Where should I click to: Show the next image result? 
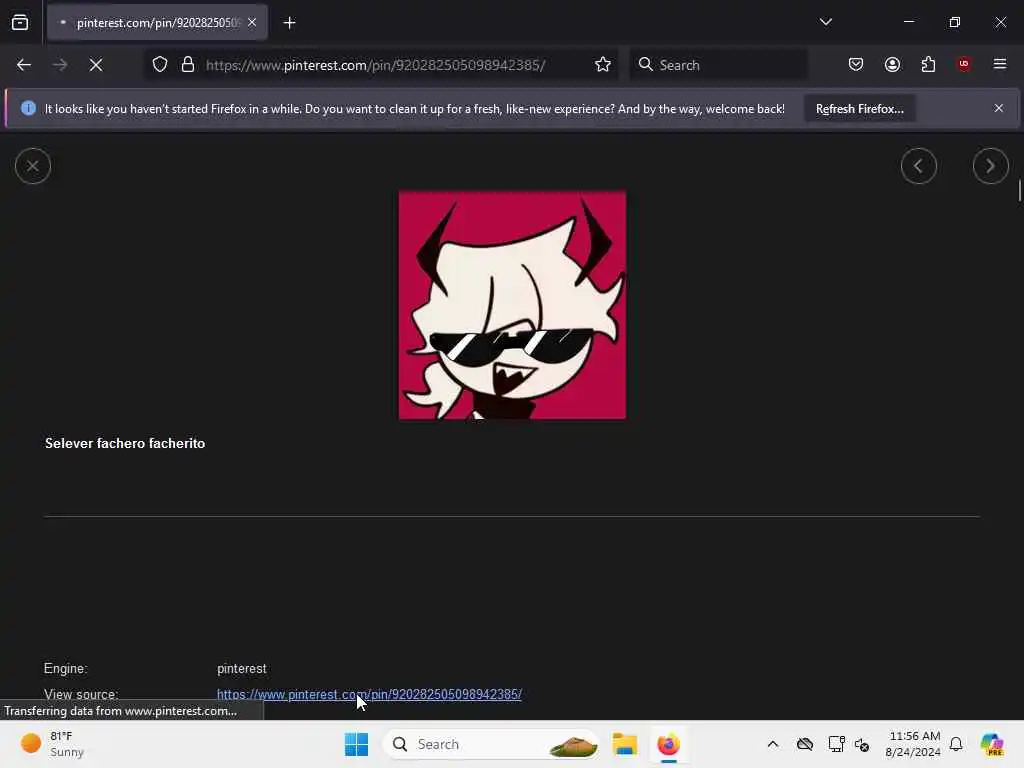991,167
